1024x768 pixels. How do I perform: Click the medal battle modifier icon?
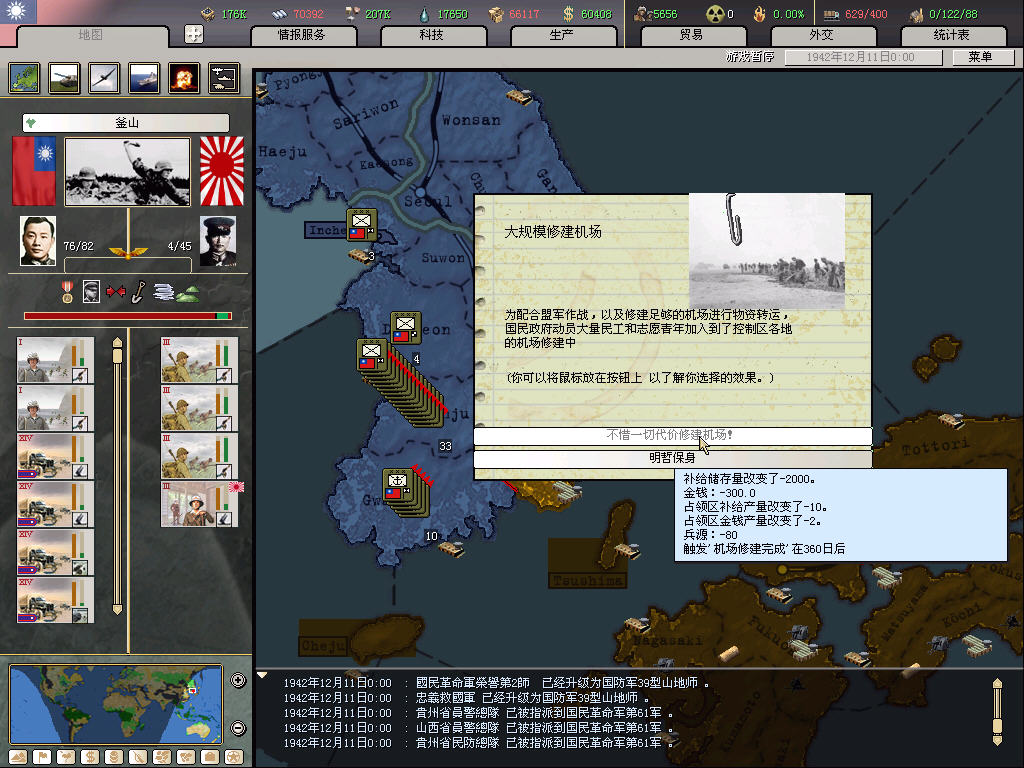pos(67,292)
